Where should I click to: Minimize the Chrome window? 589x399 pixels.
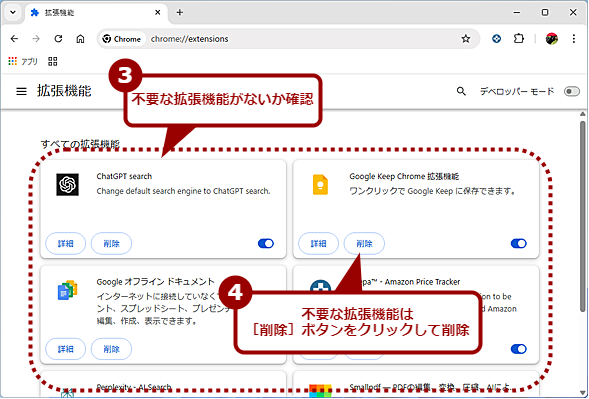point(517,12)
